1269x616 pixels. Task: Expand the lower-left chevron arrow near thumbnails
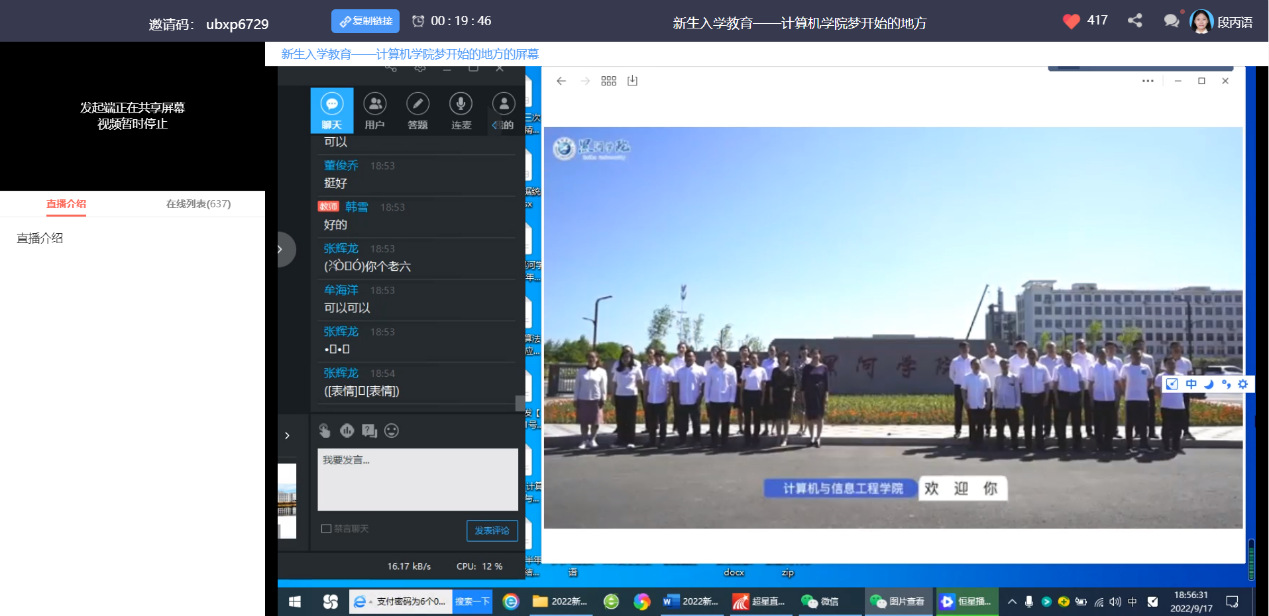287,435
